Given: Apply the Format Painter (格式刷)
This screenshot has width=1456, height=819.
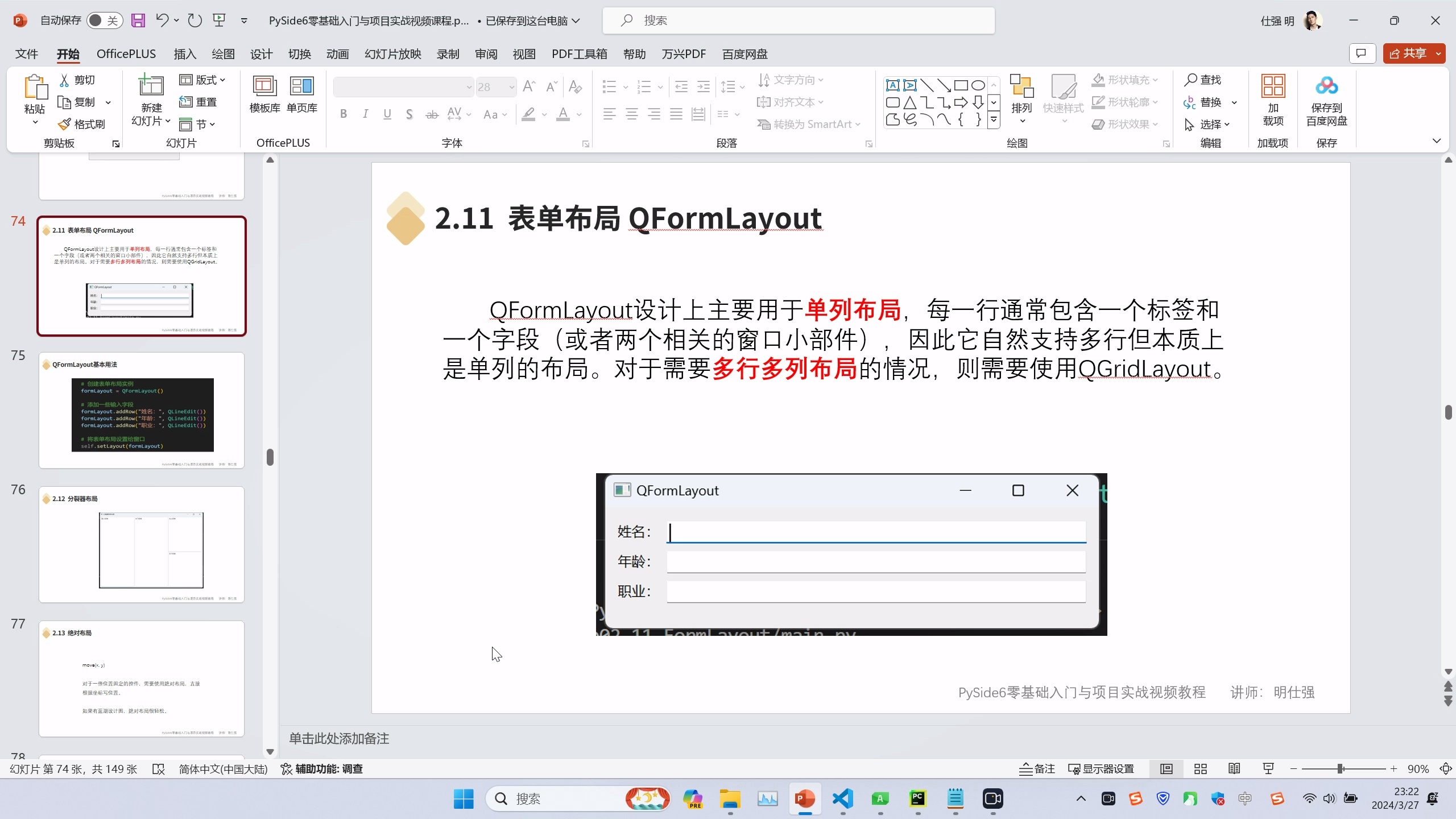Looking at the screenshot, I should coord(83,123).
